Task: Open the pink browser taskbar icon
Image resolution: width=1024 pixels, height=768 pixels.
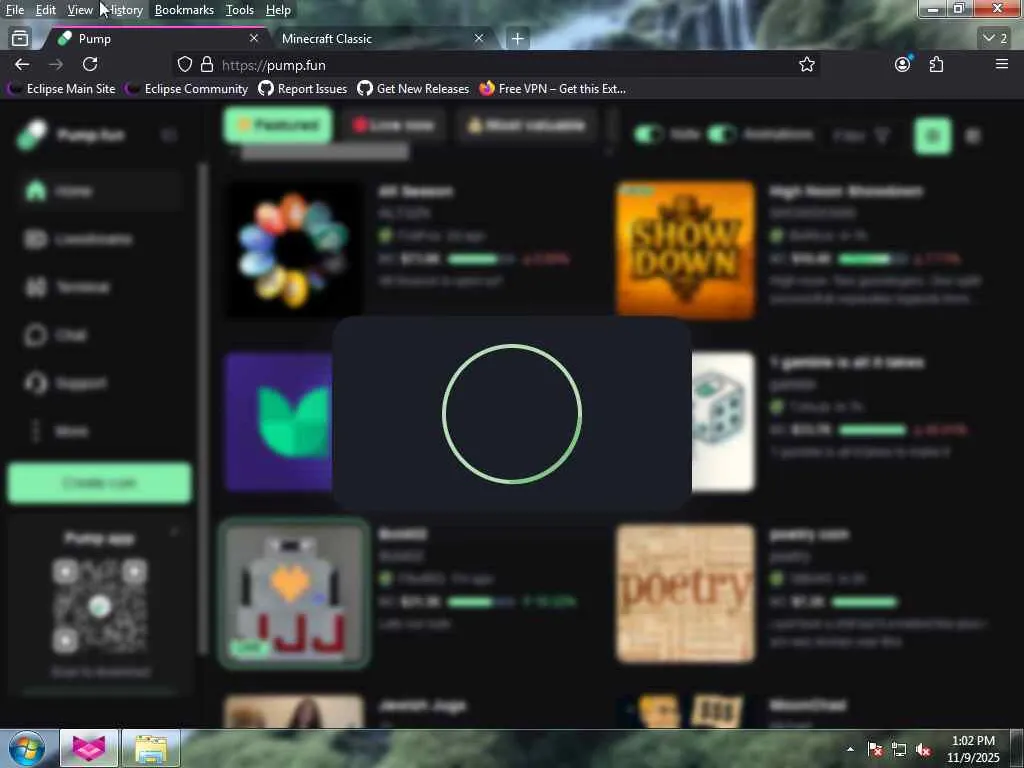Action: point(89,748)
